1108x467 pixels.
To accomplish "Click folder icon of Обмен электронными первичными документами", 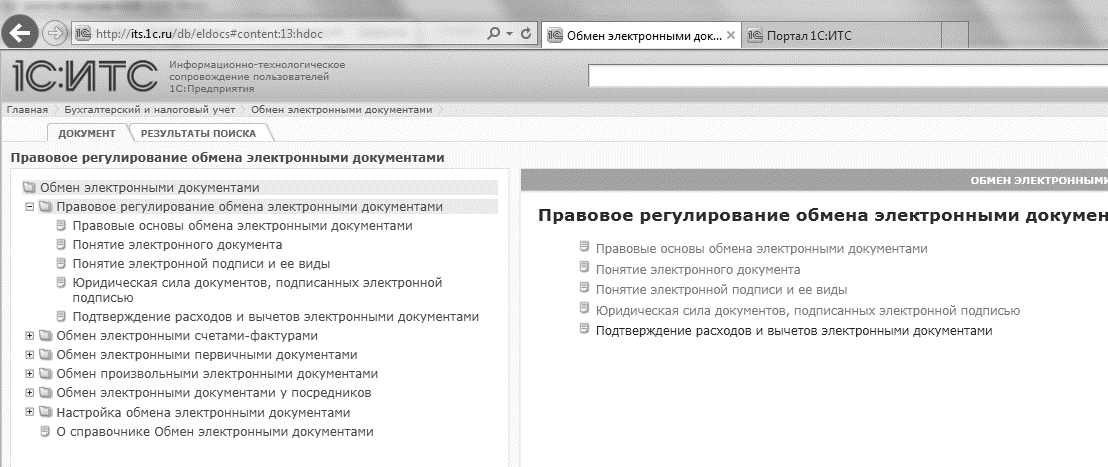I will (x=45, y=355).
